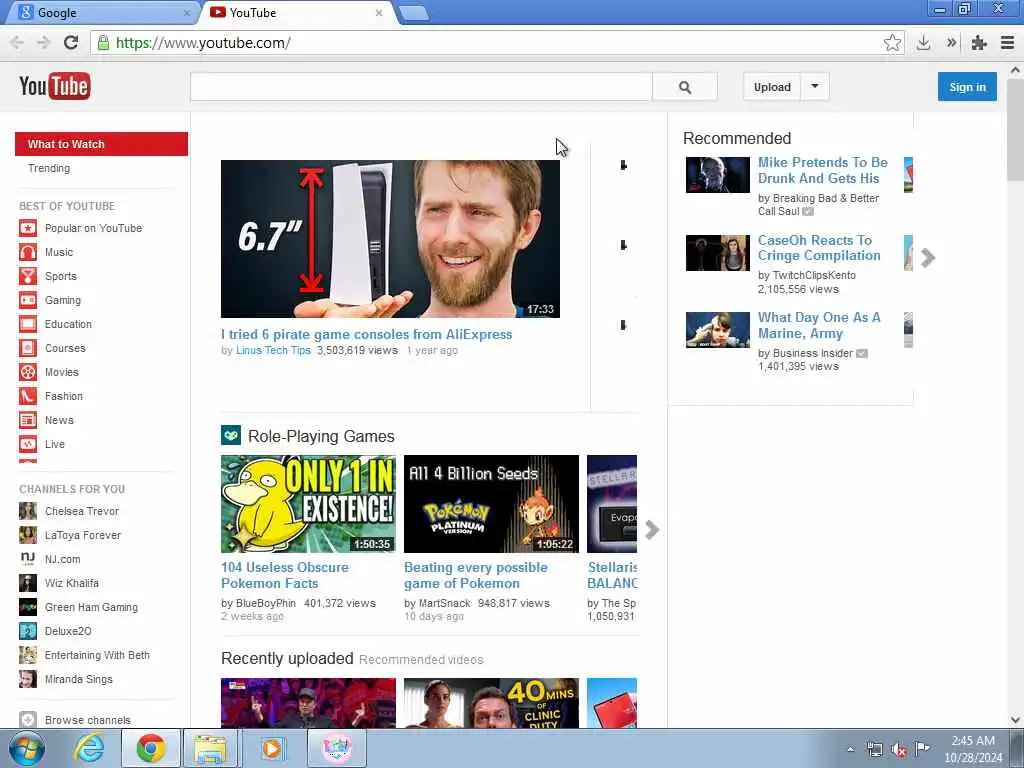The height and width of the screenshot is (768, 1024).
Task: Launch Internet Explorer from the taskbar
Action: point(89,749)
